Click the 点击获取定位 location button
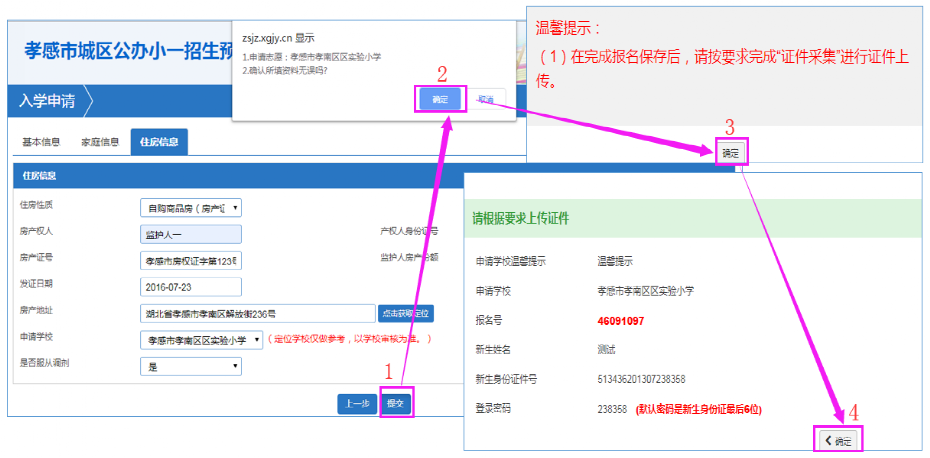Screen dimensions: 930x458 (x=406, y=314)
